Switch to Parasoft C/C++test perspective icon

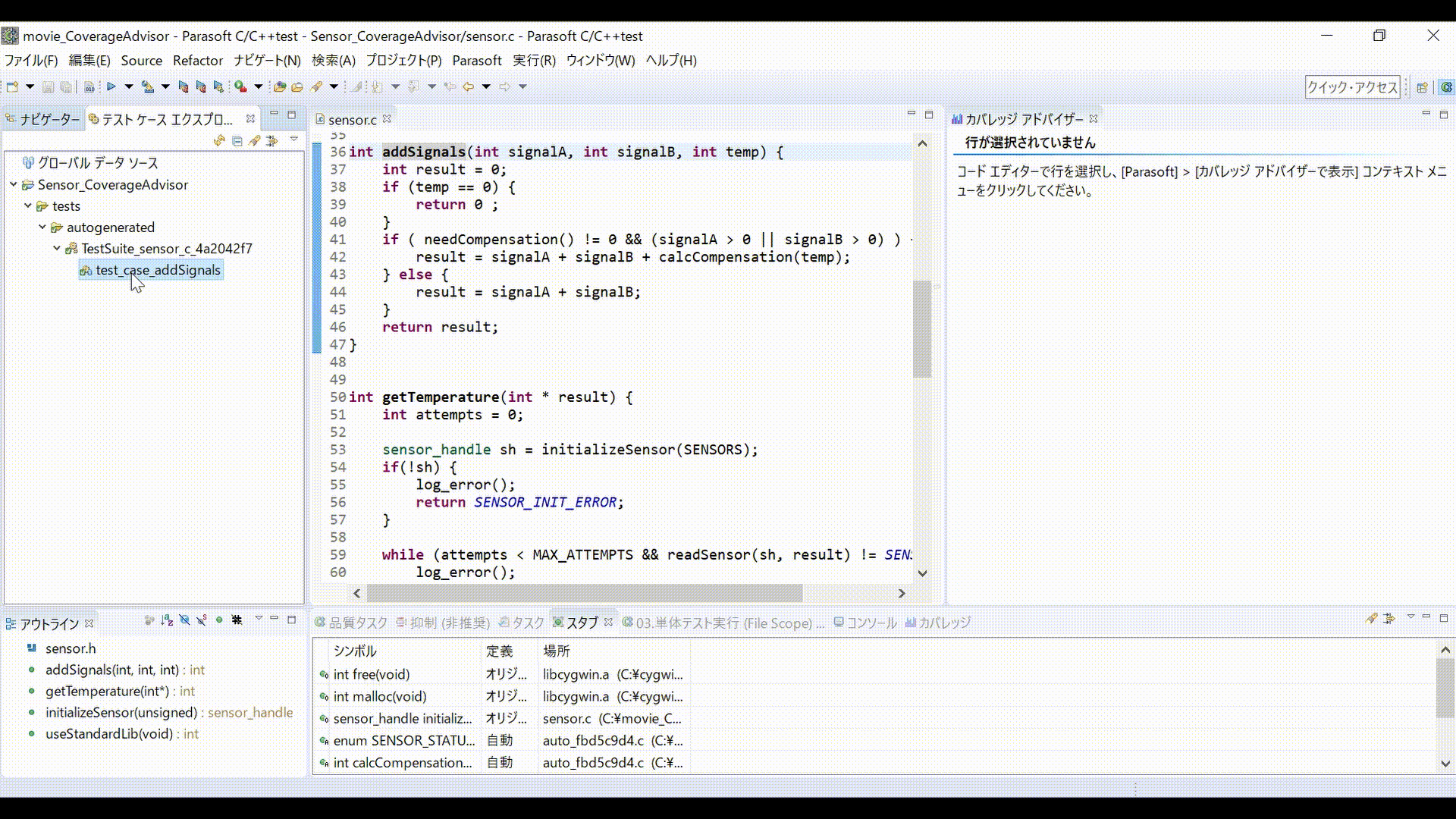tap(1447, 87)
